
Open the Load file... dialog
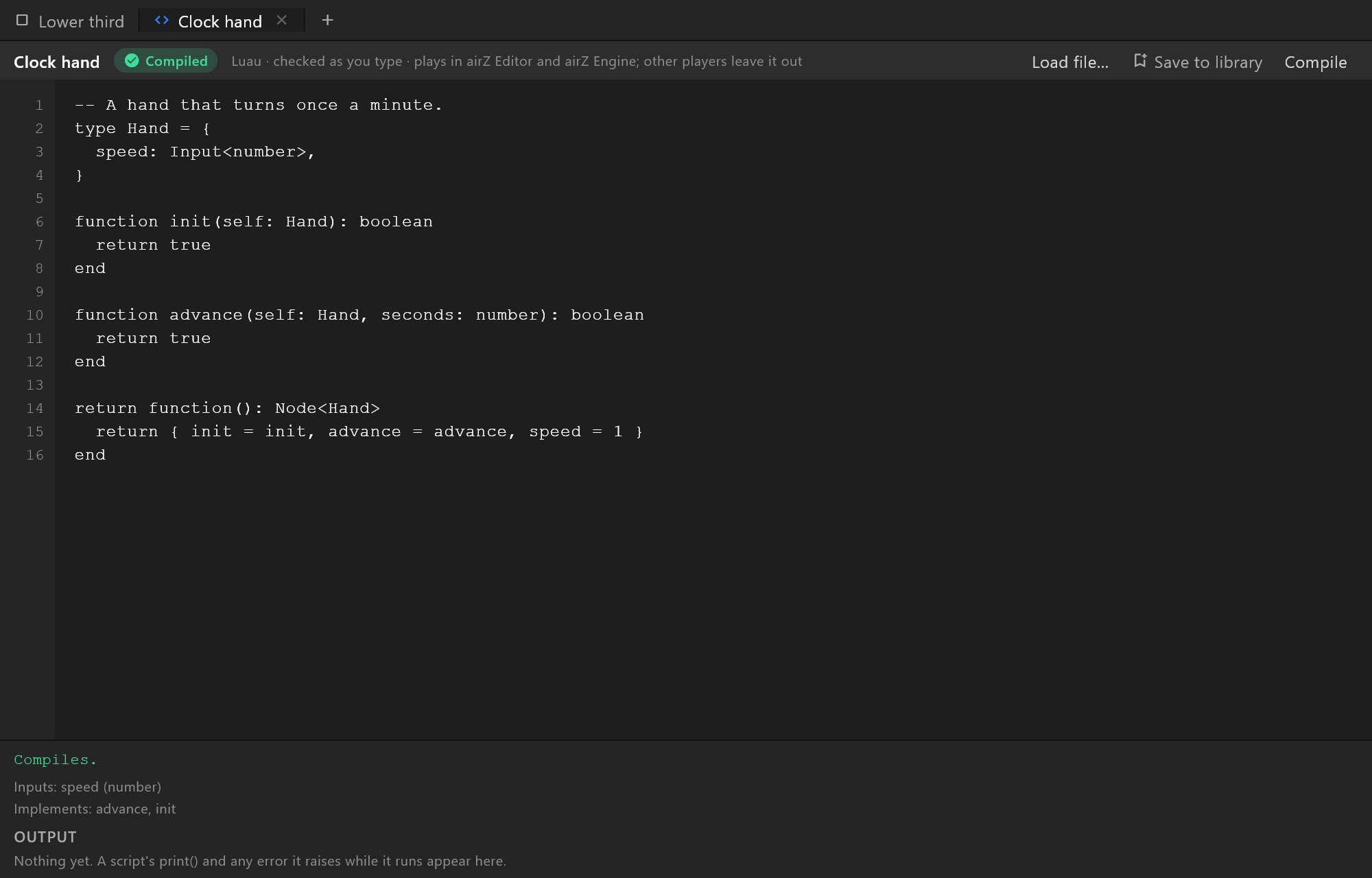[x=1069, y=62]
